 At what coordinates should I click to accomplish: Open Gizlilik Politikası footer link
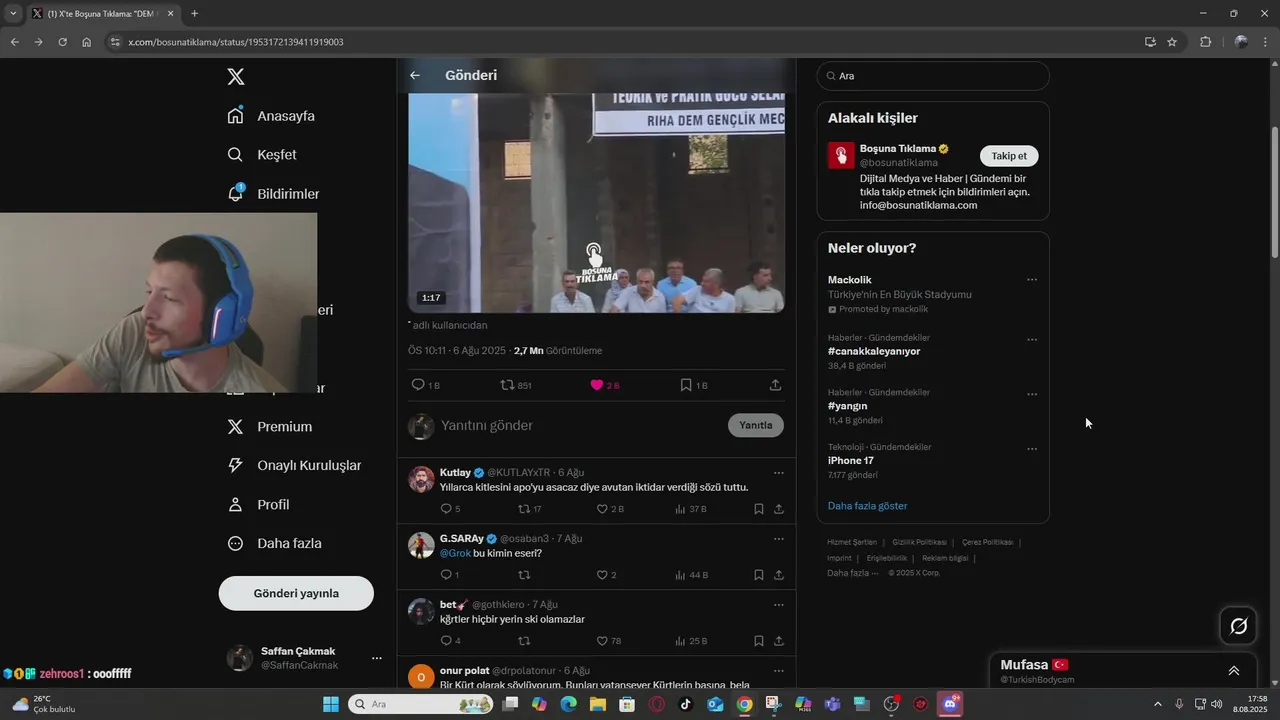pos(919,542)
